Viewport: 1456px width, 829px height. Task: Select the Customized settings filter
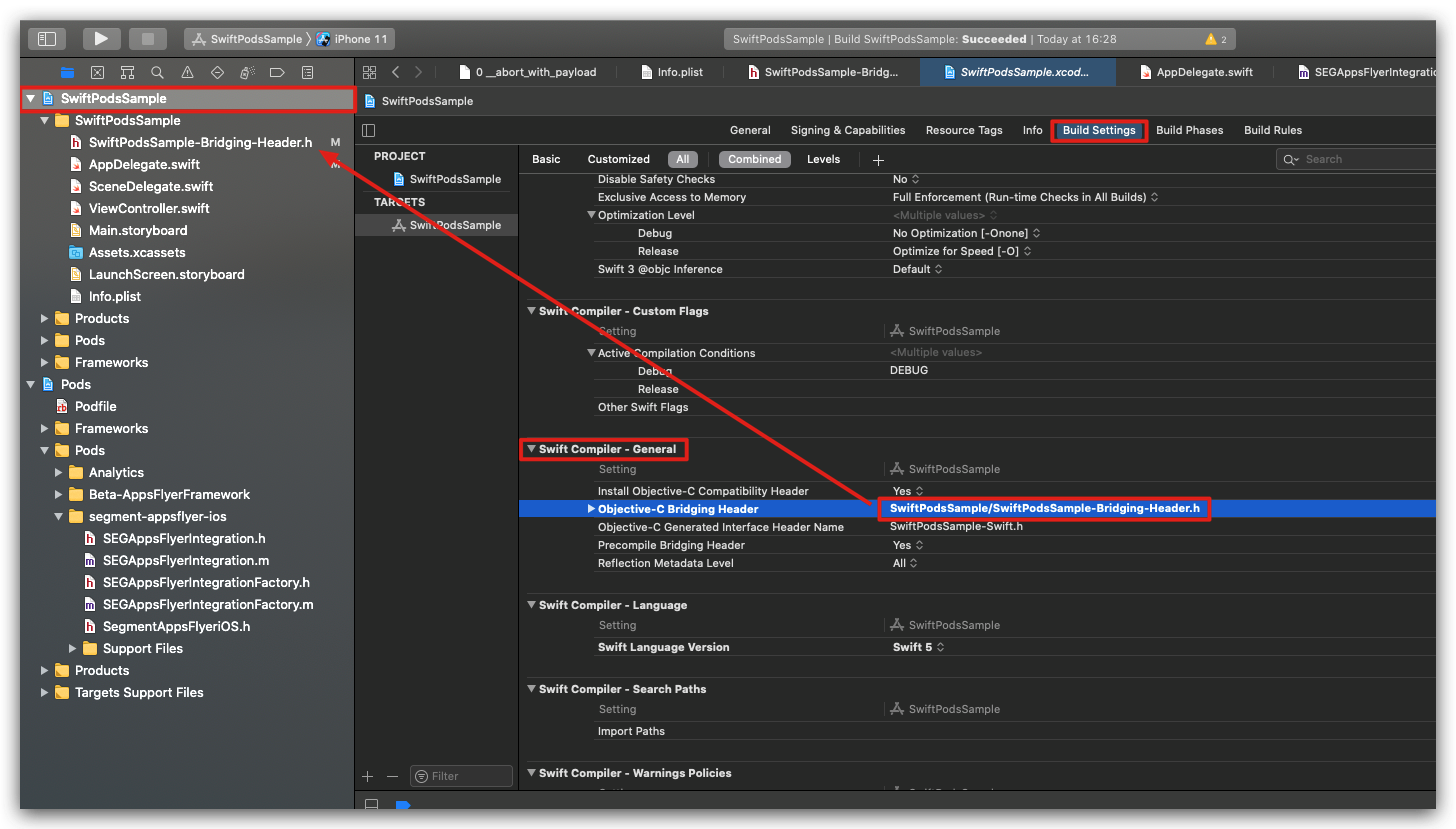(619, 159)
